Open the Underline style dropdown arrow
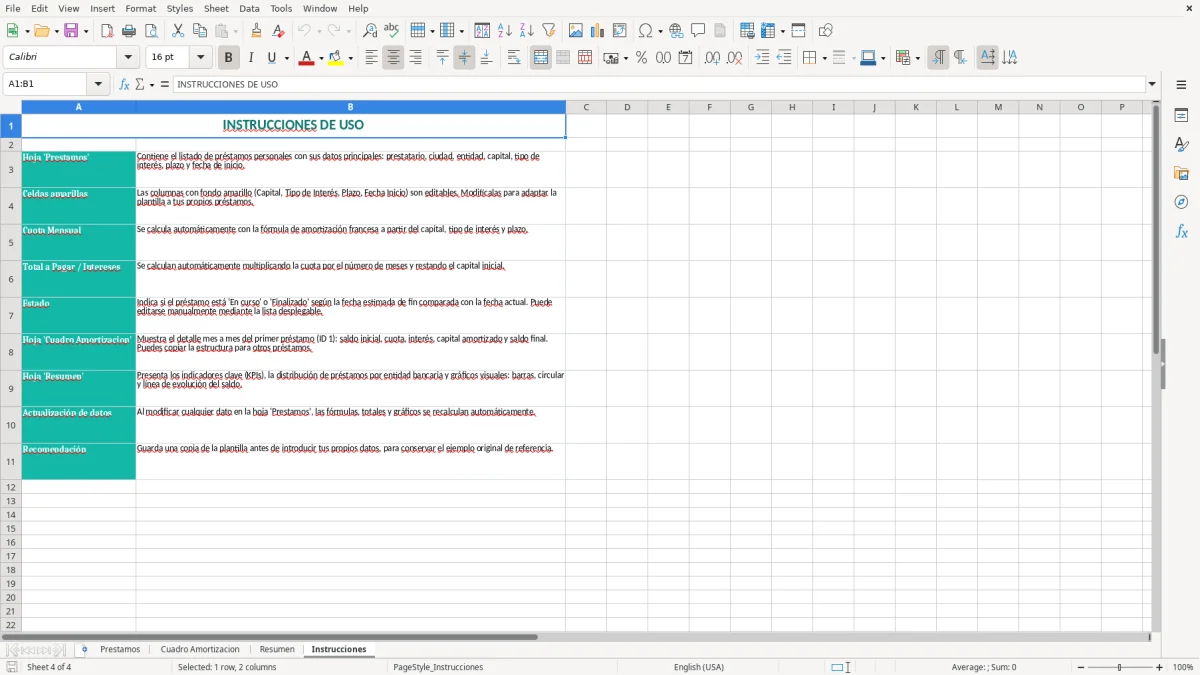Image resolution: width=1200 pixels, height=675 pixels. pyautogui.click(x=287, y=58)
